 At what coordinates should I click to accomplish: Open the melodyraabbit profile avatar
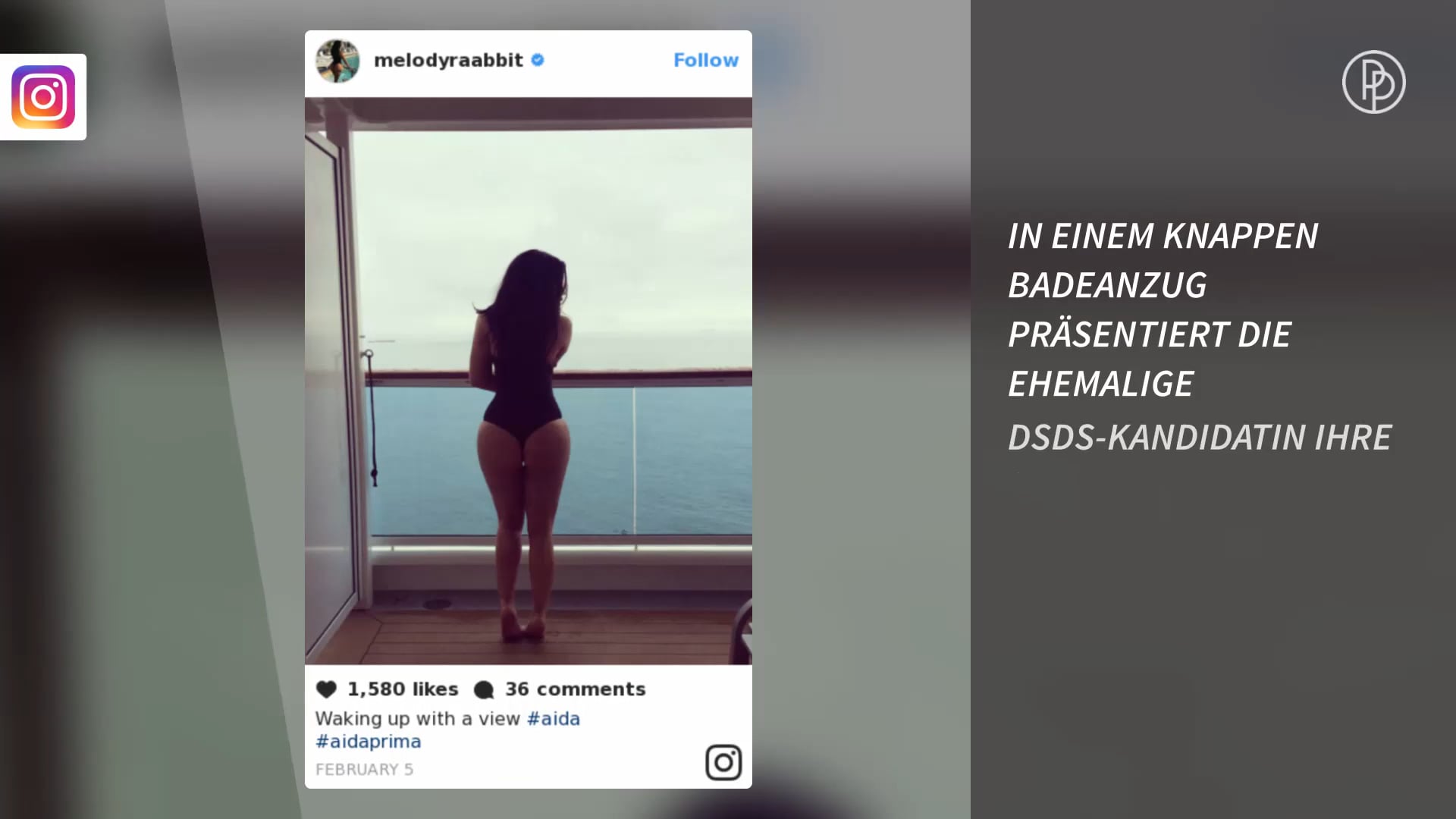337,61
